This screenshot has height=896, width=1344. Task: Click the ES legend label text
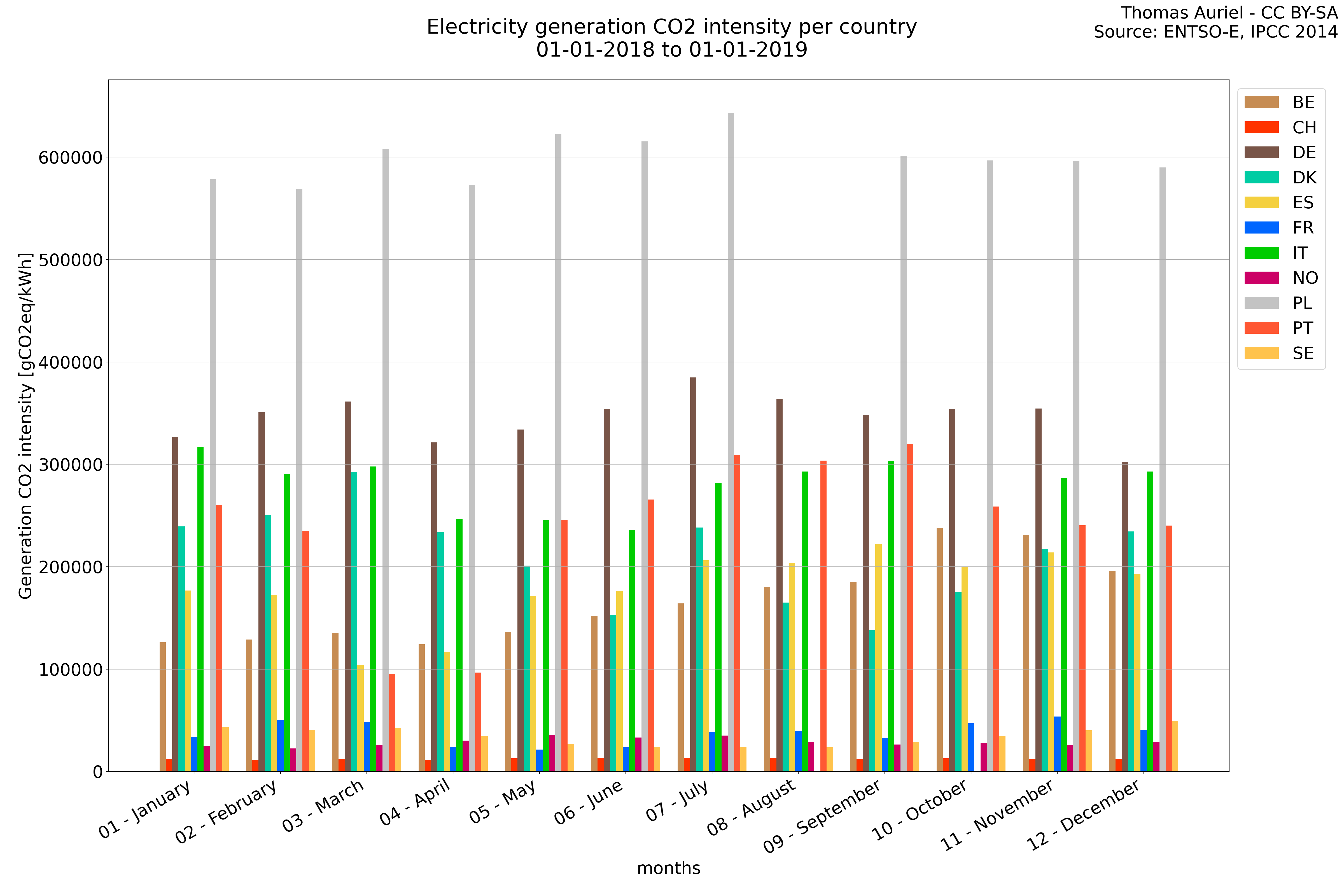pyautogui.click(x=1303, y=203)
